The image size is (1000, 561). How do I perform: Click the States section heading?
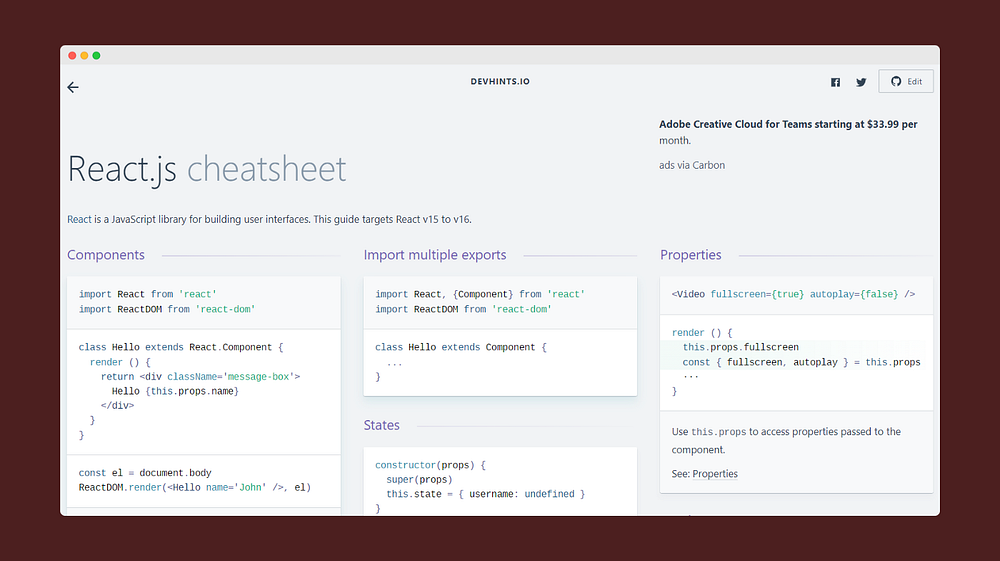click(x=382, y=425)
